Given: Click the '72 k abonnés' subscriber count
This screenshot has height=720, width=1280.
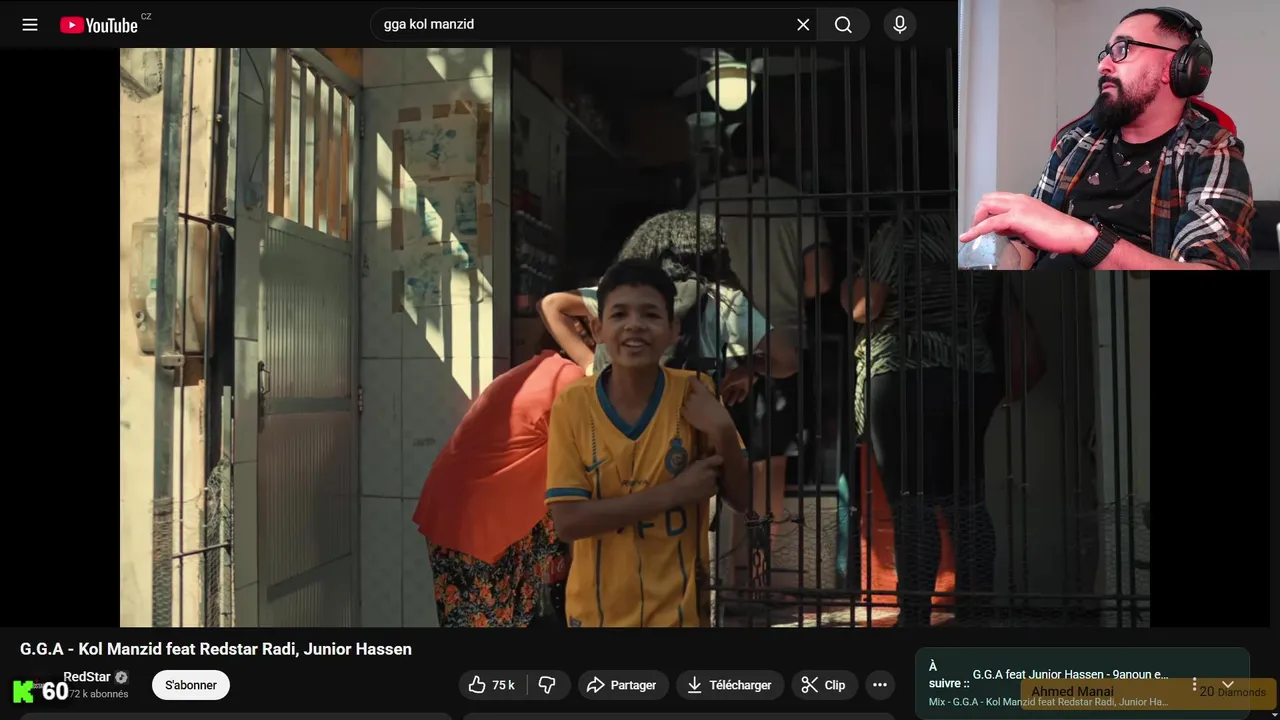Looking at the screenshot, I should [x=98, y=694].
